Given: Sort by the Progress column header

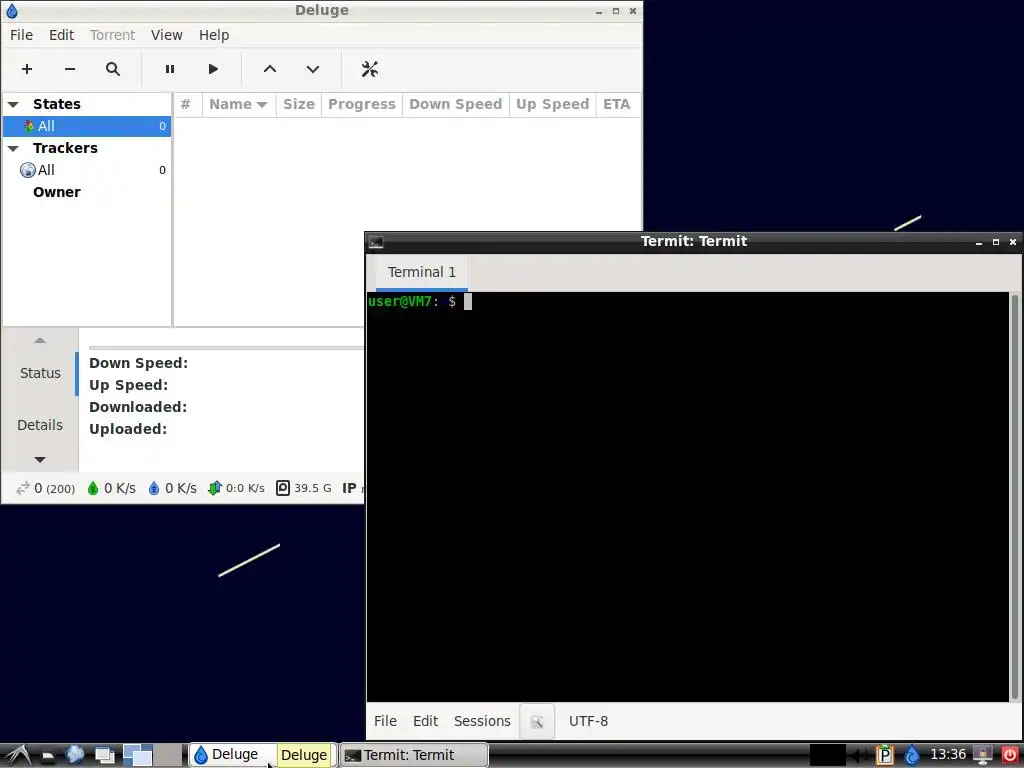Looking at the screenshot, I should (362, 104).
